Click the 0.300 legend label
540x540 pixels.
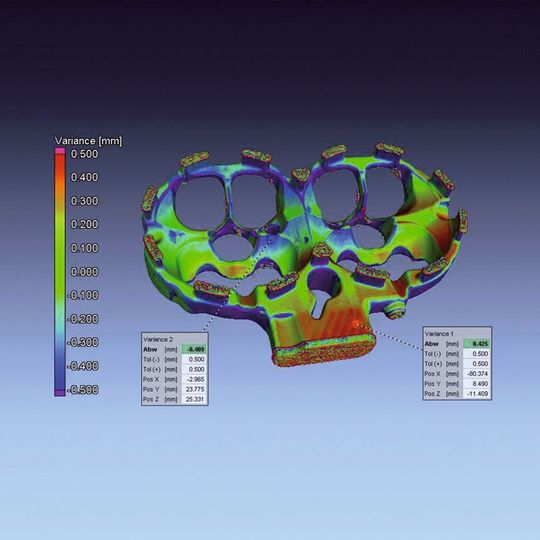84,201
